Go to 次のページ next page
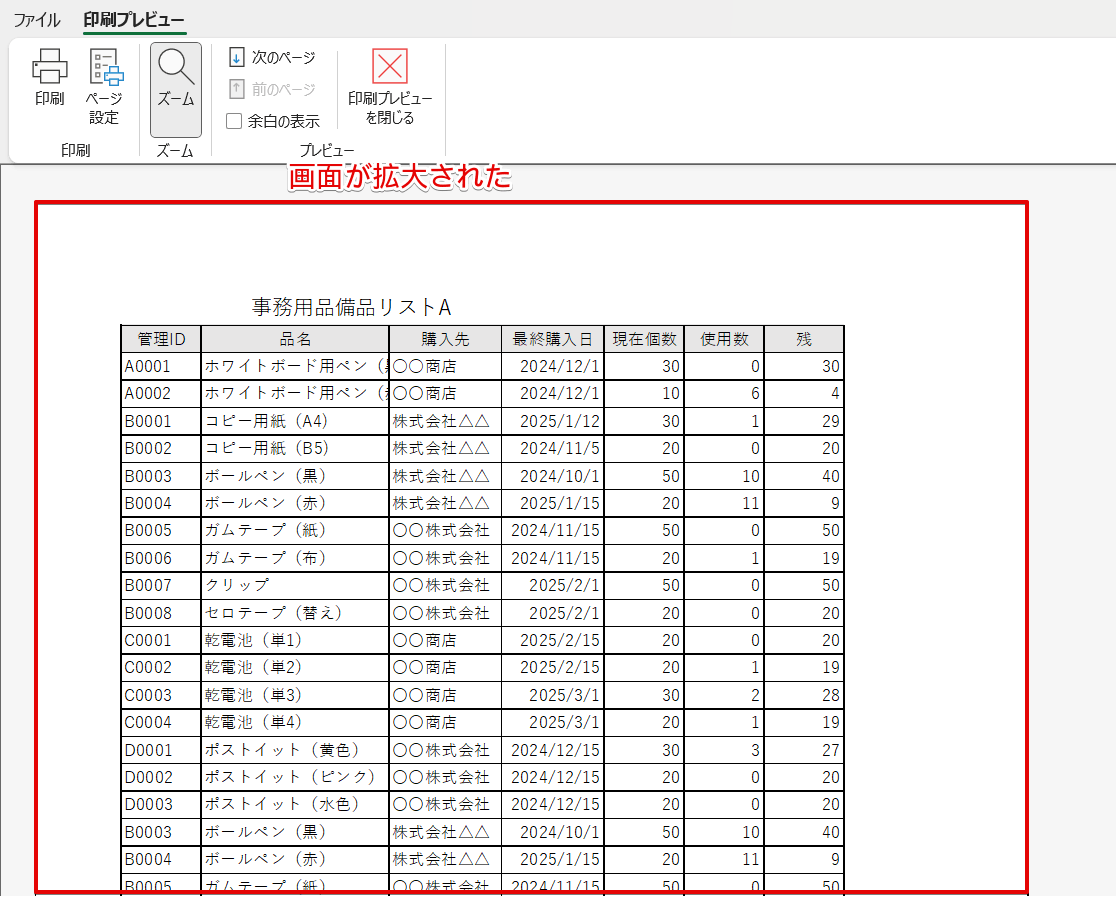 (x=272, y=58)
